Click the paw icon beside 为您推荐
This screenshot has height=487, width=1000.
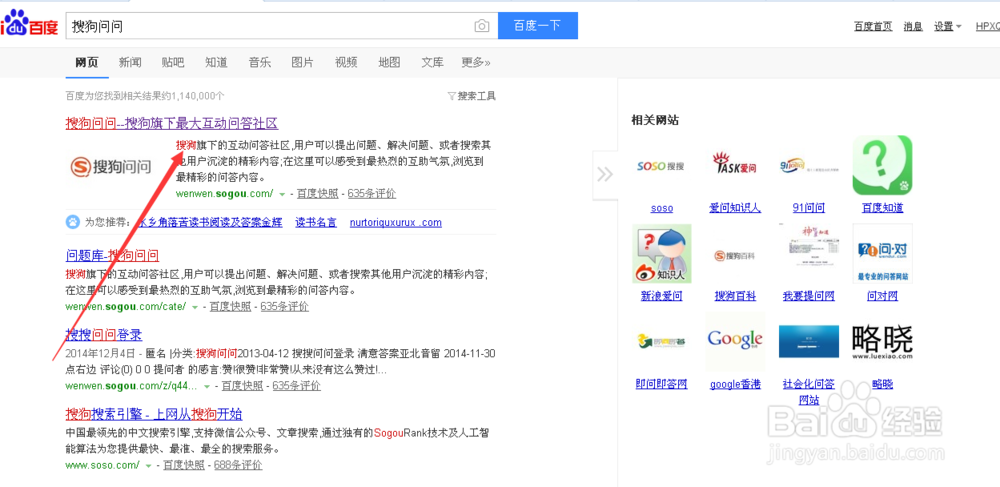[x=73, y=222]
